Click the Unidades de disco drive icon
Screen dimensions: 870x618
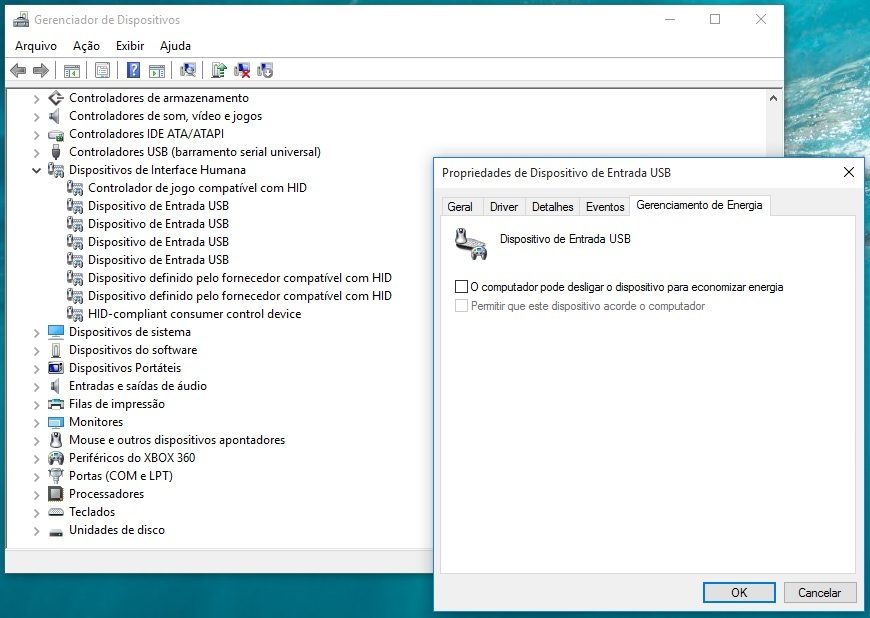55,531
